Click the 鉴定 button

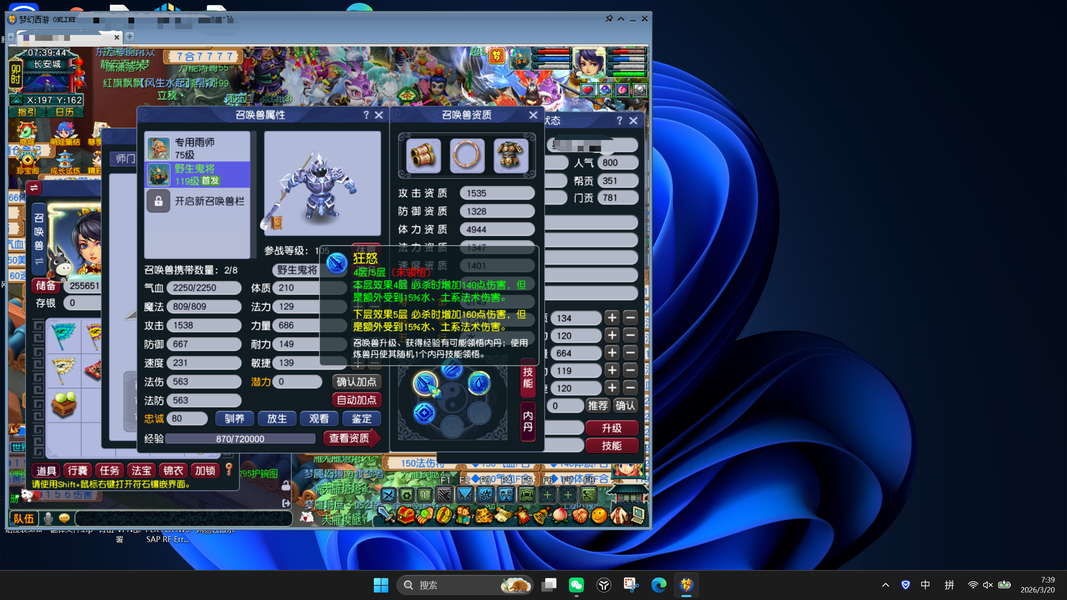pyautogui.click(x=361, y=418)
